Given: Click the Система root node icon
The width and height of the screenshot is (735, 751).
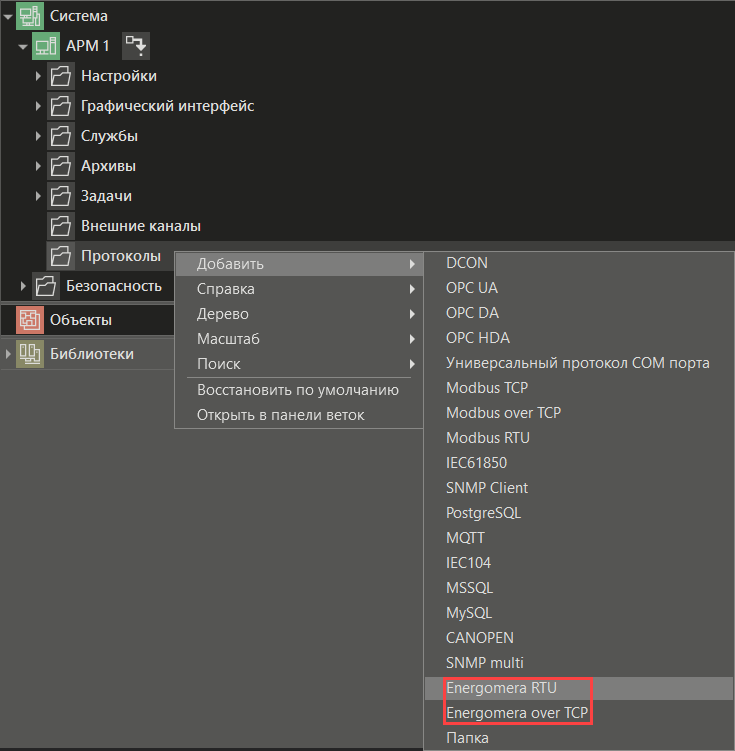Looking at the screenshot, I should [x=30, y=16].
